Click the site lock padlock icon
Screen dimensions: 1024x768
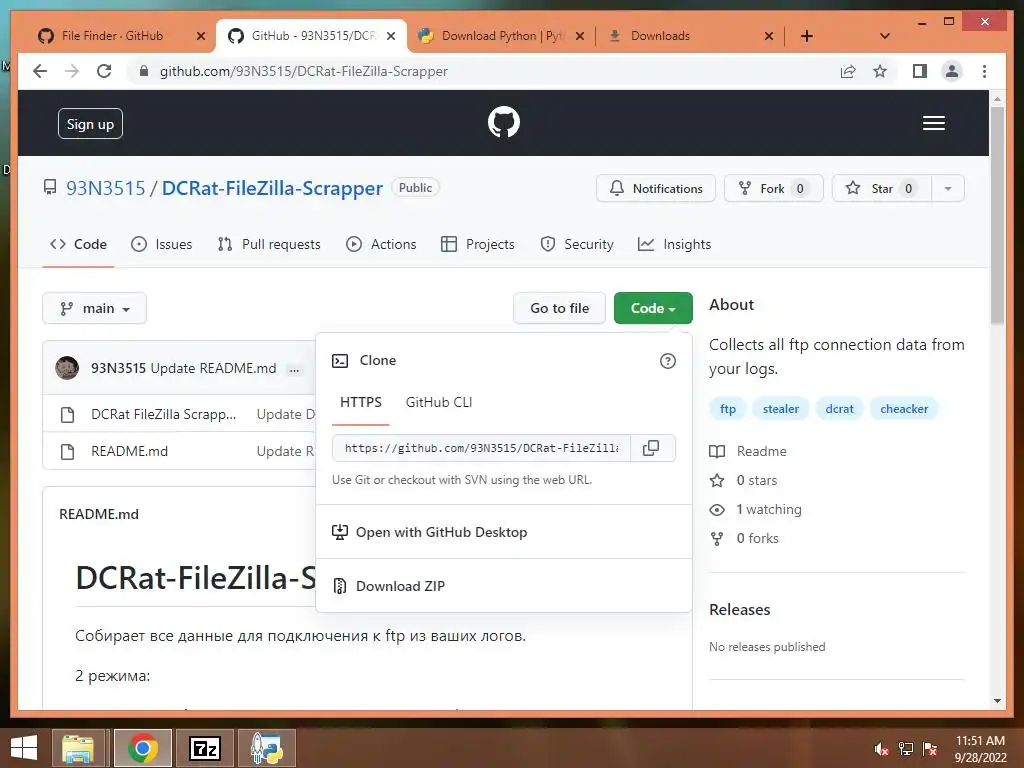click(144, 71)
